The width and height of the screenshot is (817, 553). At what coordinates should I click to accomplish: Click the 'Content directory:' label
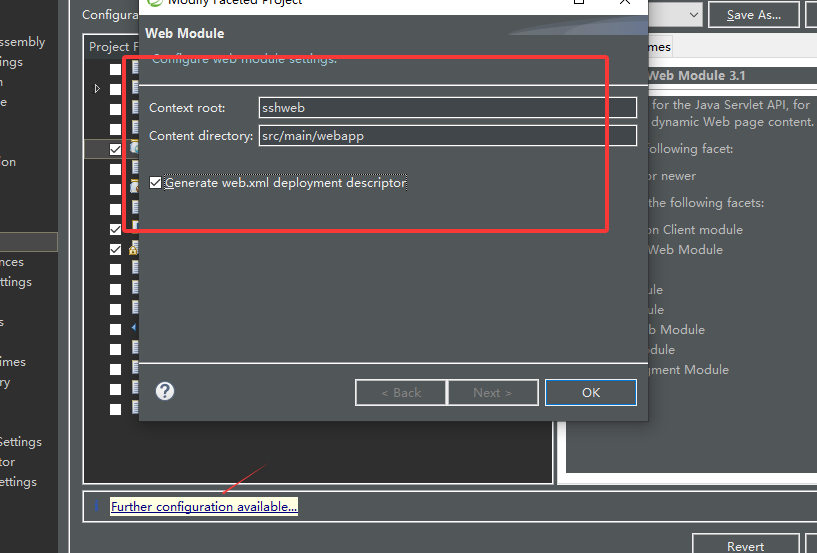pos(201,136)
